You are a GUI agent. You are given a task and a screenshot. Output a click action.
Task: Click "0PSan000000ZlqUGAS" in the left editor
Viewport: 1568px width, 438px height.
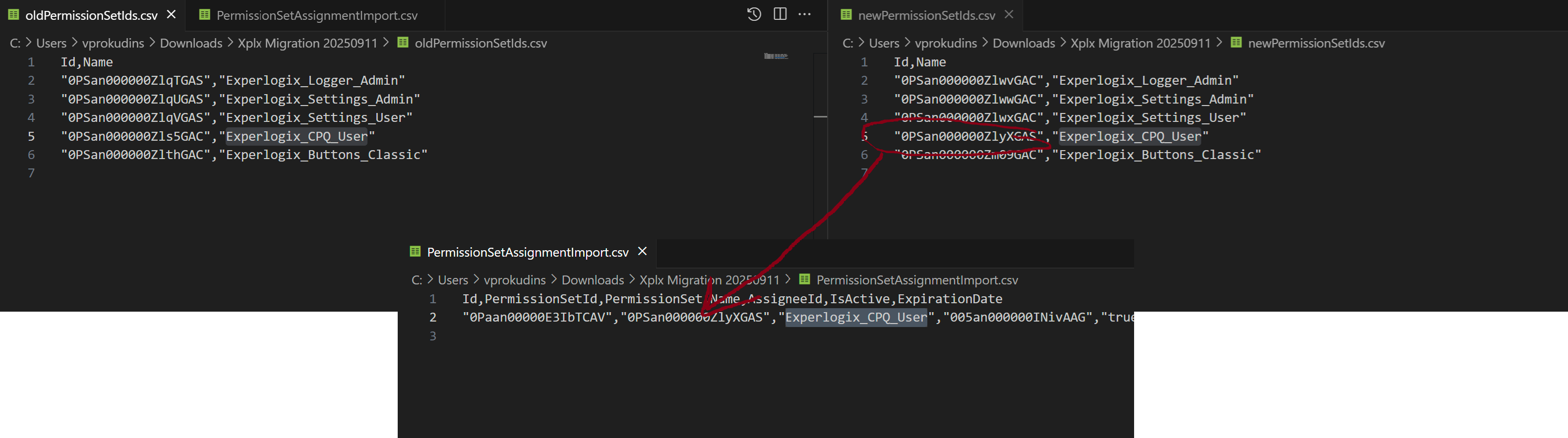139,99
